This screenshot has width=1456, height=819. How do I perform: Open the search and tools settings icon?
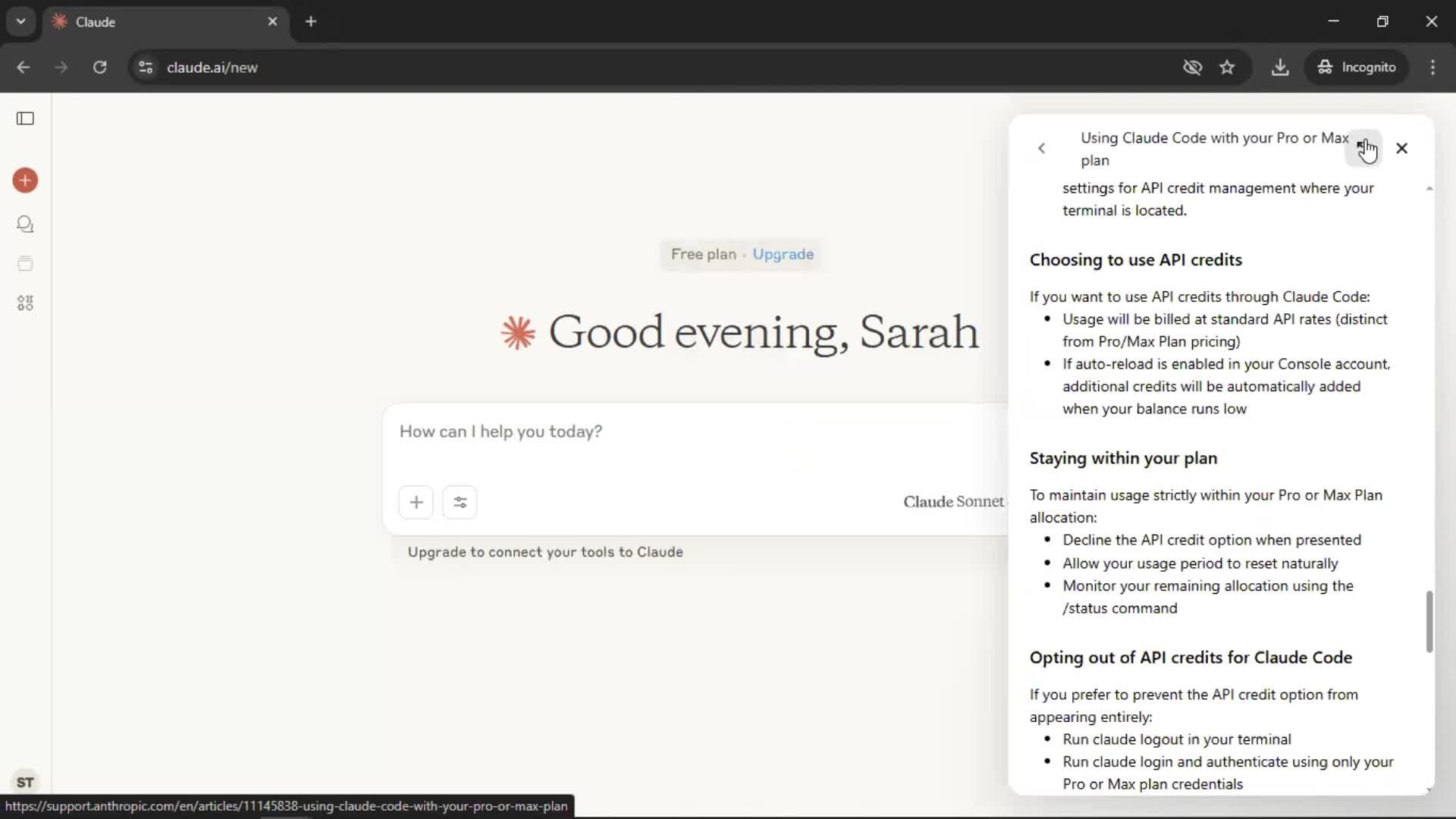tap(460, 502)
